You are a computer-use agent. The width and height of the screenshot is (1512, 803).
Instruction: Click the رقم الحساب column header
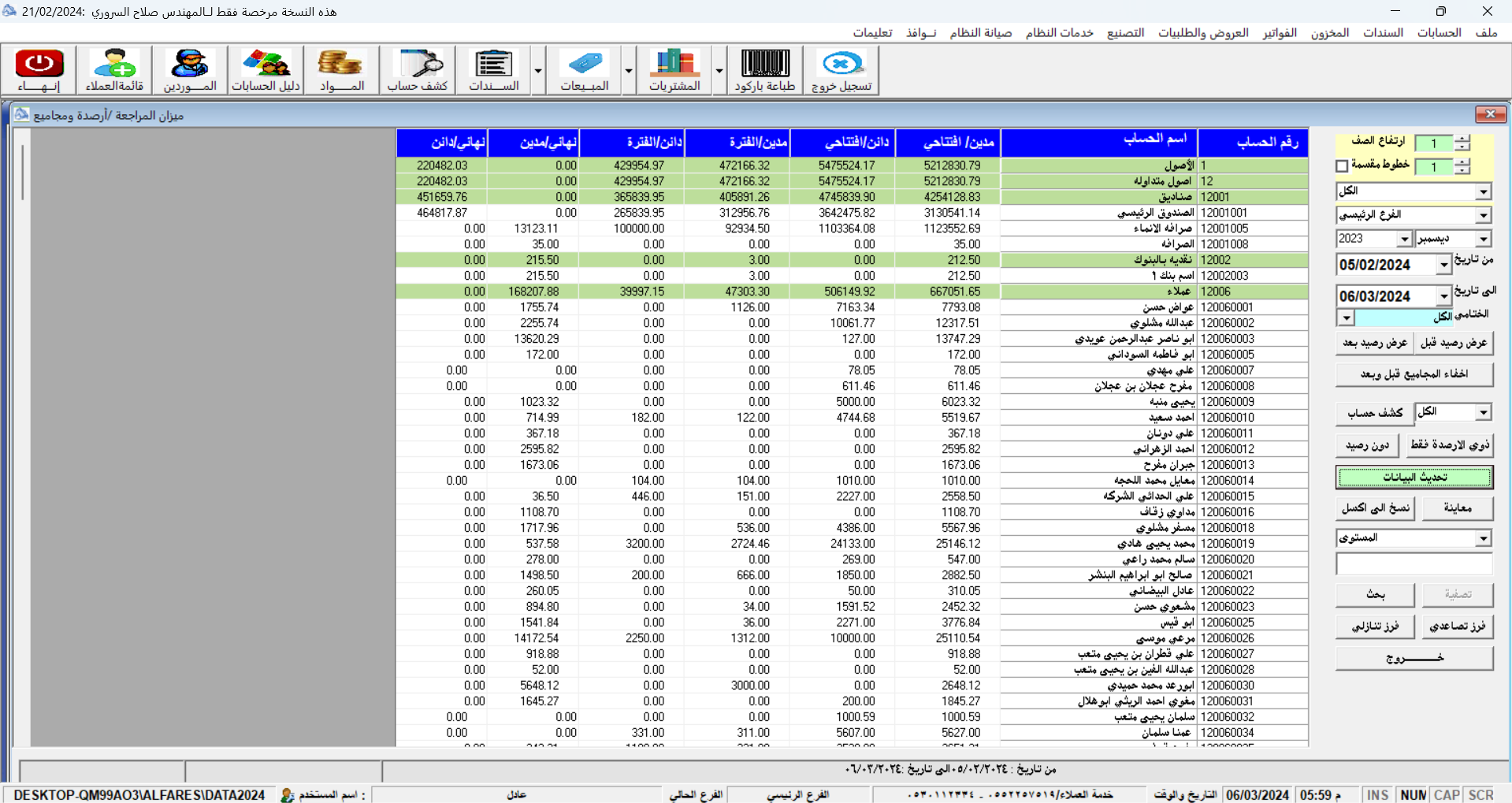(x=1253, y=143)
